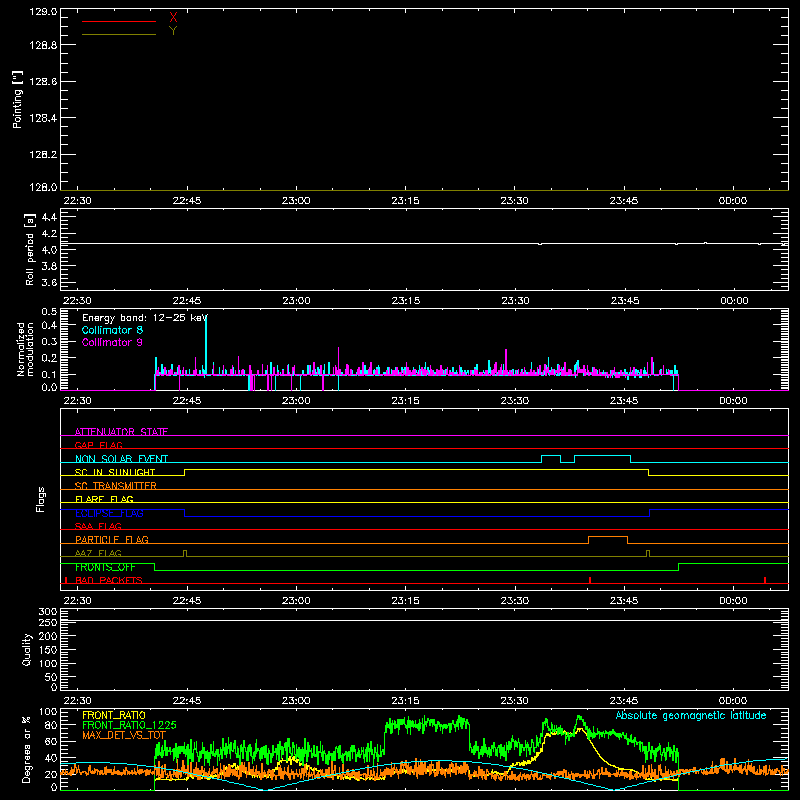This screenshot has height=800, width=800.
Task: Click the 129.0 tick on Pointing axis
Action: click(43, 12)
